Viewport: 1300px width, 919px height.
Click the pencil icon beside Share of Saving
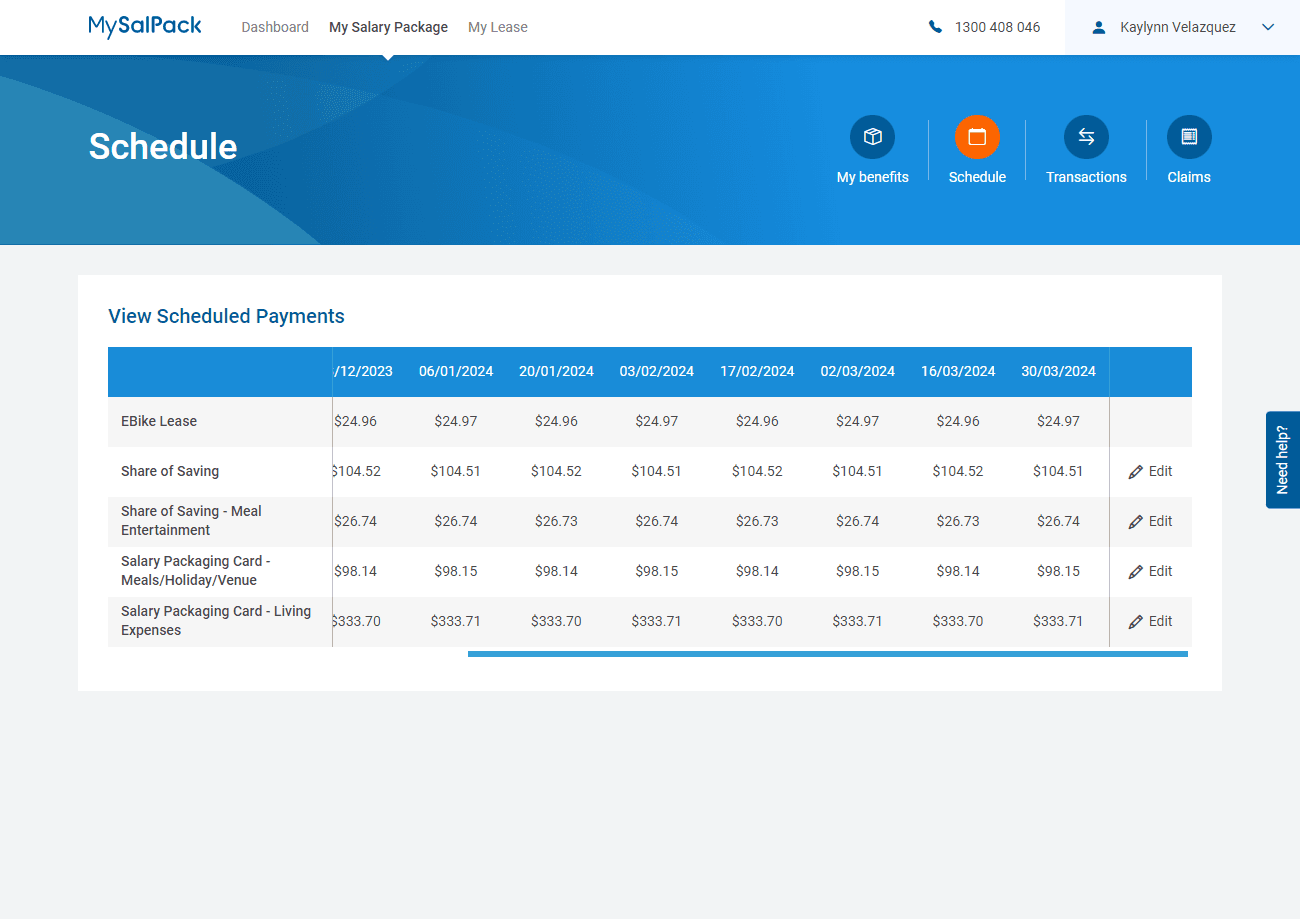pyautogui.click(x=1137, y=471)
